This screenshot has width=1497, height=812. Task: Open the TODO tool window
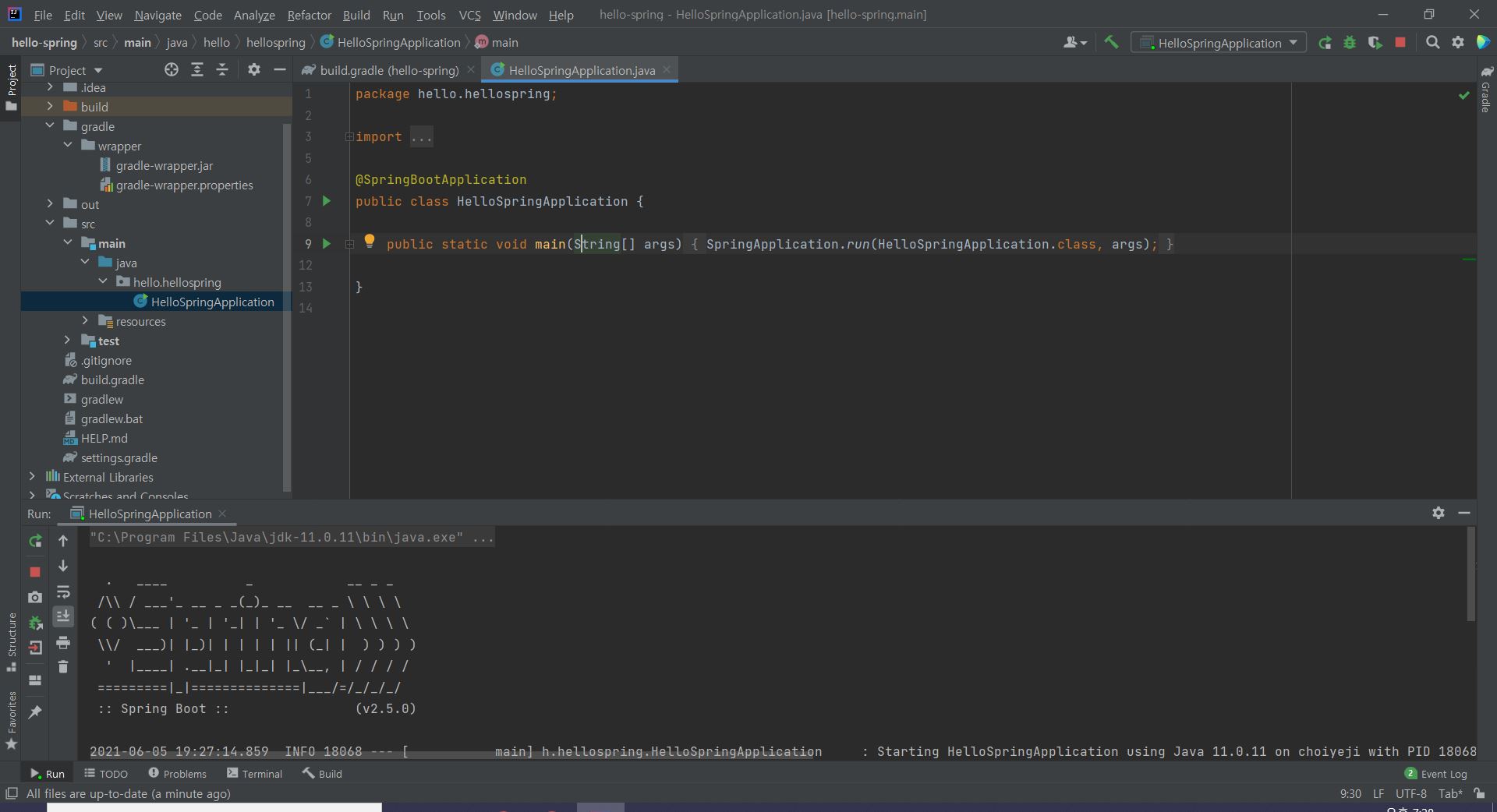pos(105,773)
